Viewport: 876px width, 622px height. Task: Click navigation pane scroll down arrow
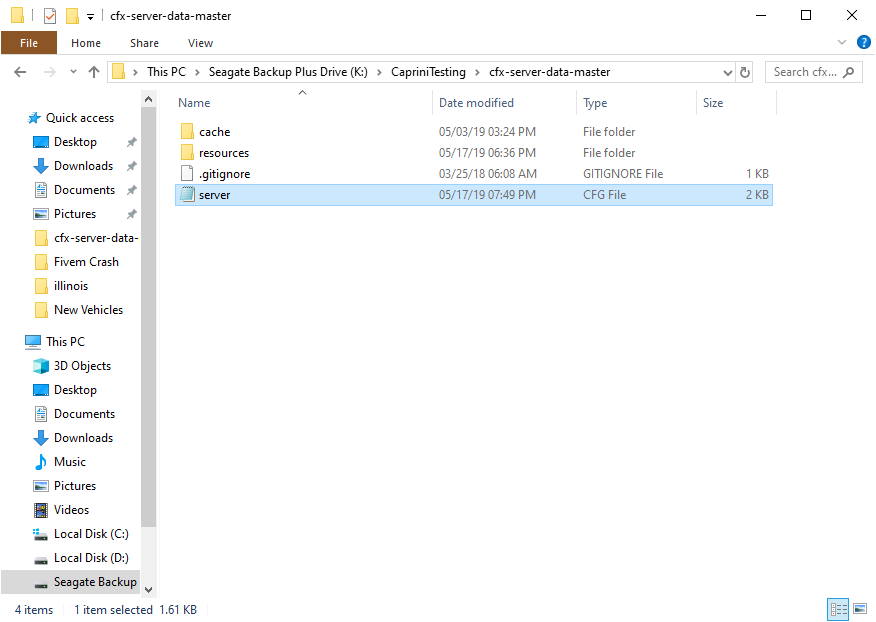pyautogui.click(x=148, y=590)
